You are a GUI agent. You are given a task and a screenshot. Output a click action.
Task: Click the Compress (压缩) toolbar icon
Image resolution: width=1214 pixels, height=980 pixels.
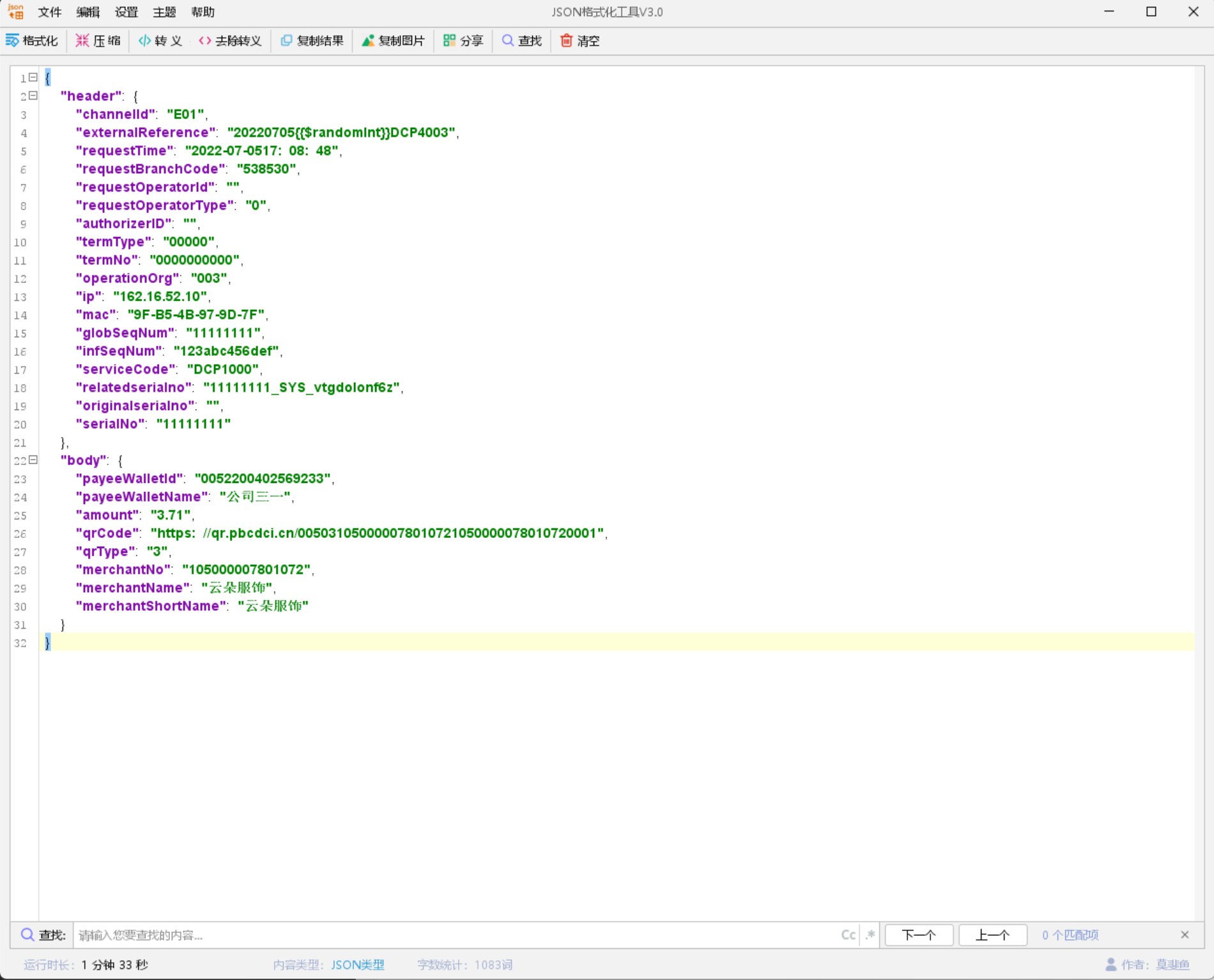[82, 41]
